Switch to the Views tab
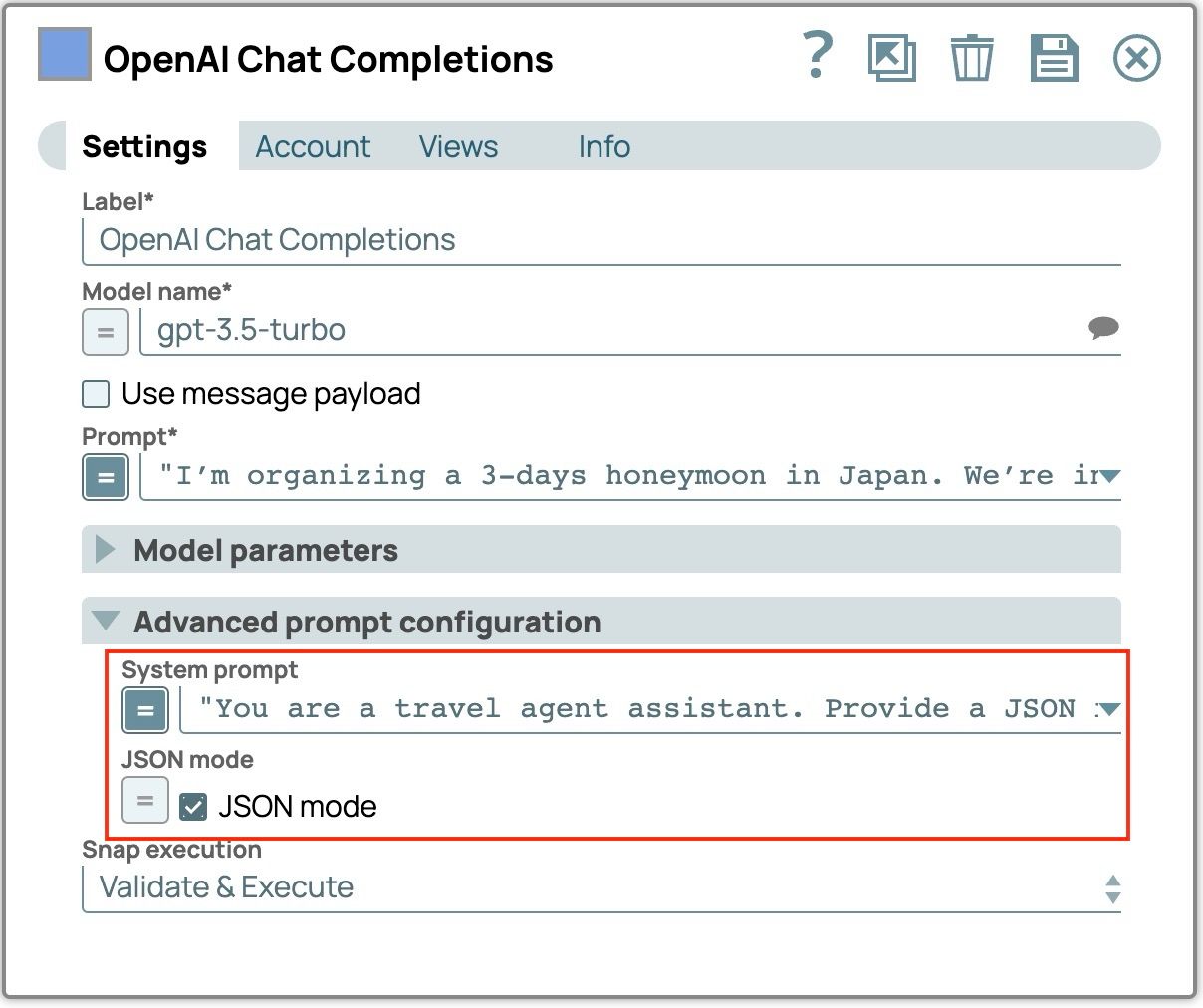Image resolution: width=1203 pixels, height=1008 pixels. point(458,147)
